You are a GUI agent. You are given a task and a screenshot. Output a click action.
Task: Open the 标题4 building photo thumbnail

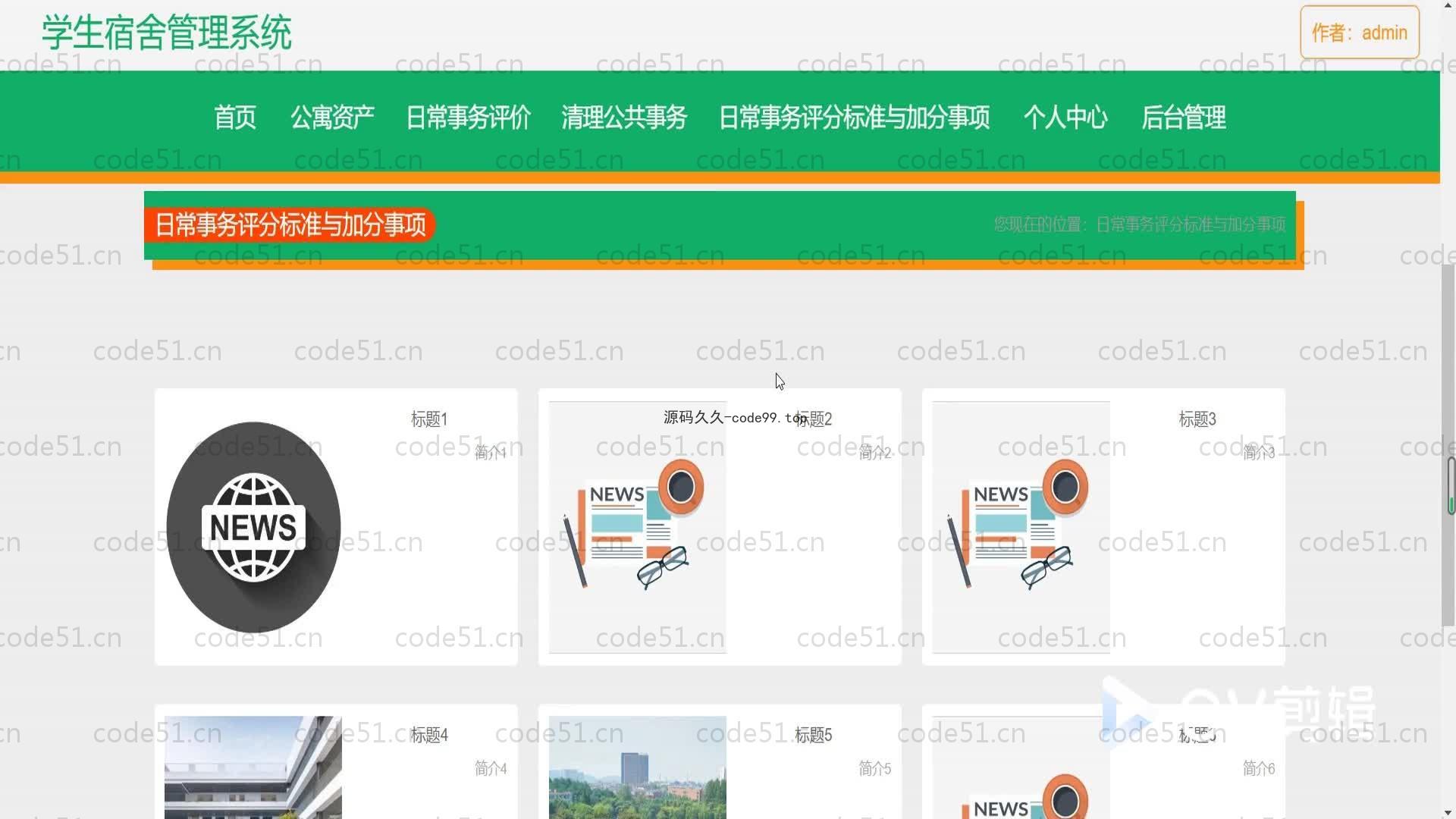[x=253, y=767]
